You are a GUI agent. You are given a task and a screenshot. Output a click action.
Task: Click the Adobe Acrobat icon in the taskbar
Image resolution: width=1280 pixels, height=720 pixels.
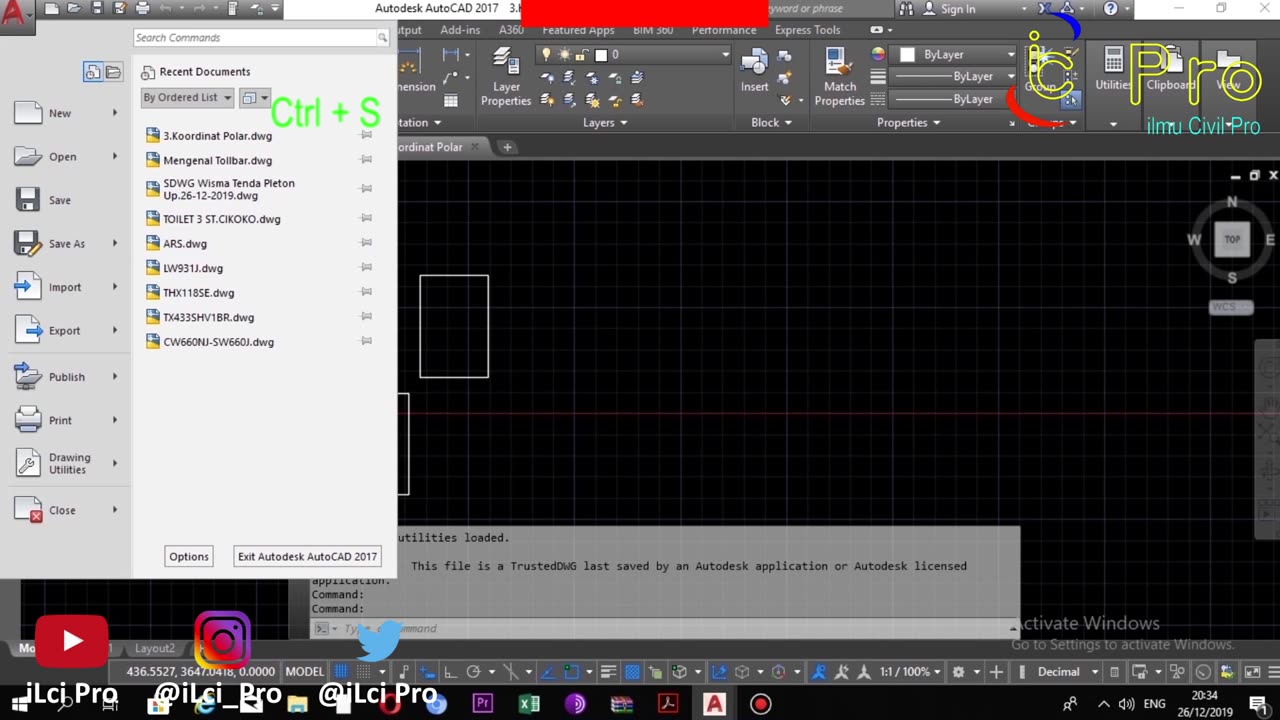tap(667, 704)
